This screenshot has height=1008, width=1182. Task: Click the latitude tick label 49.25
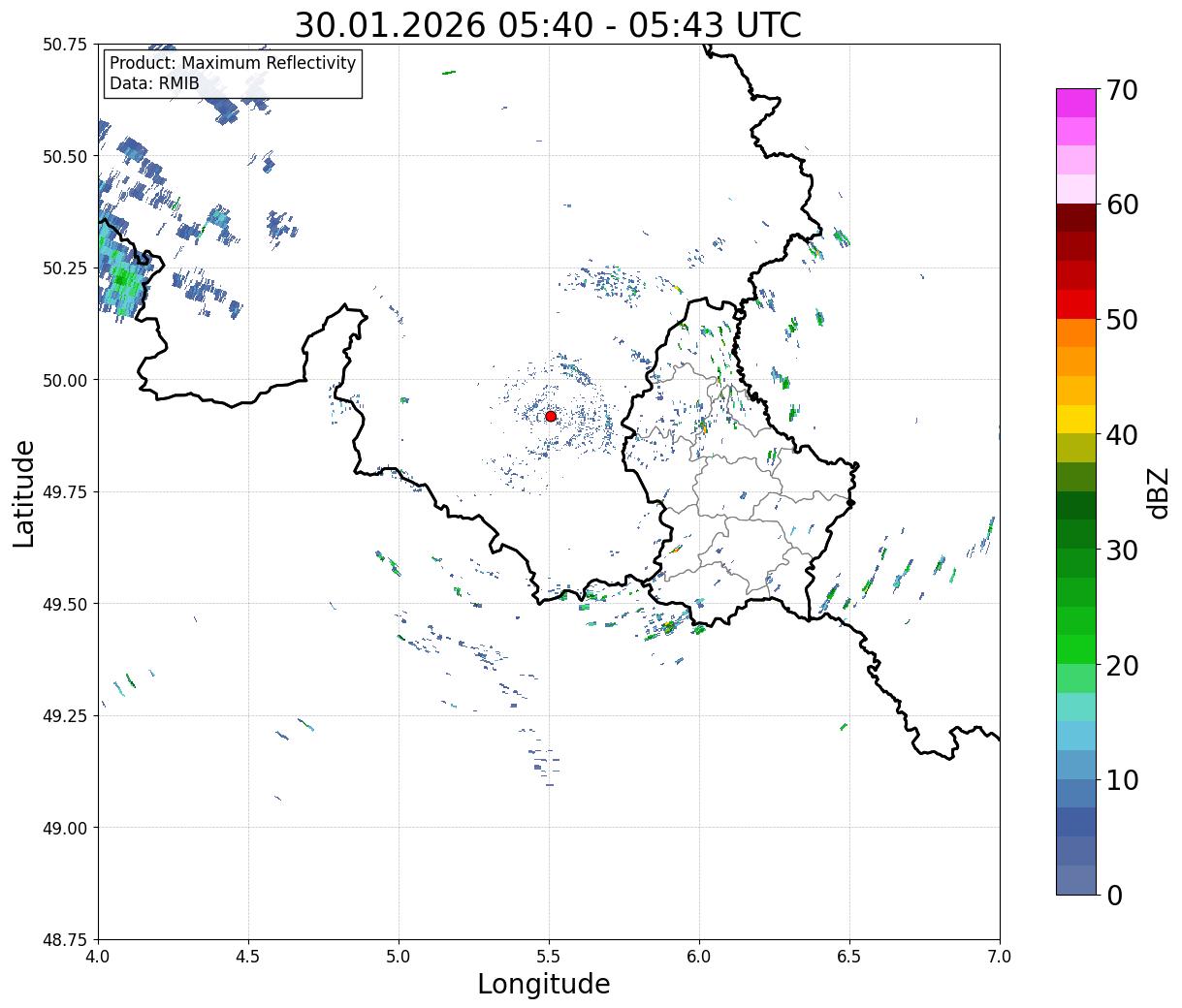click(x=65, y=716)
